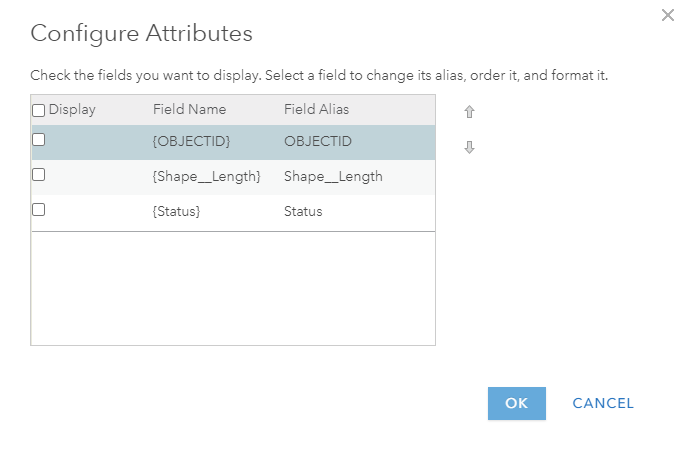Close the Configure Attributes dialog
This screenshot has height=457, width=682.
tap(668, 15)
